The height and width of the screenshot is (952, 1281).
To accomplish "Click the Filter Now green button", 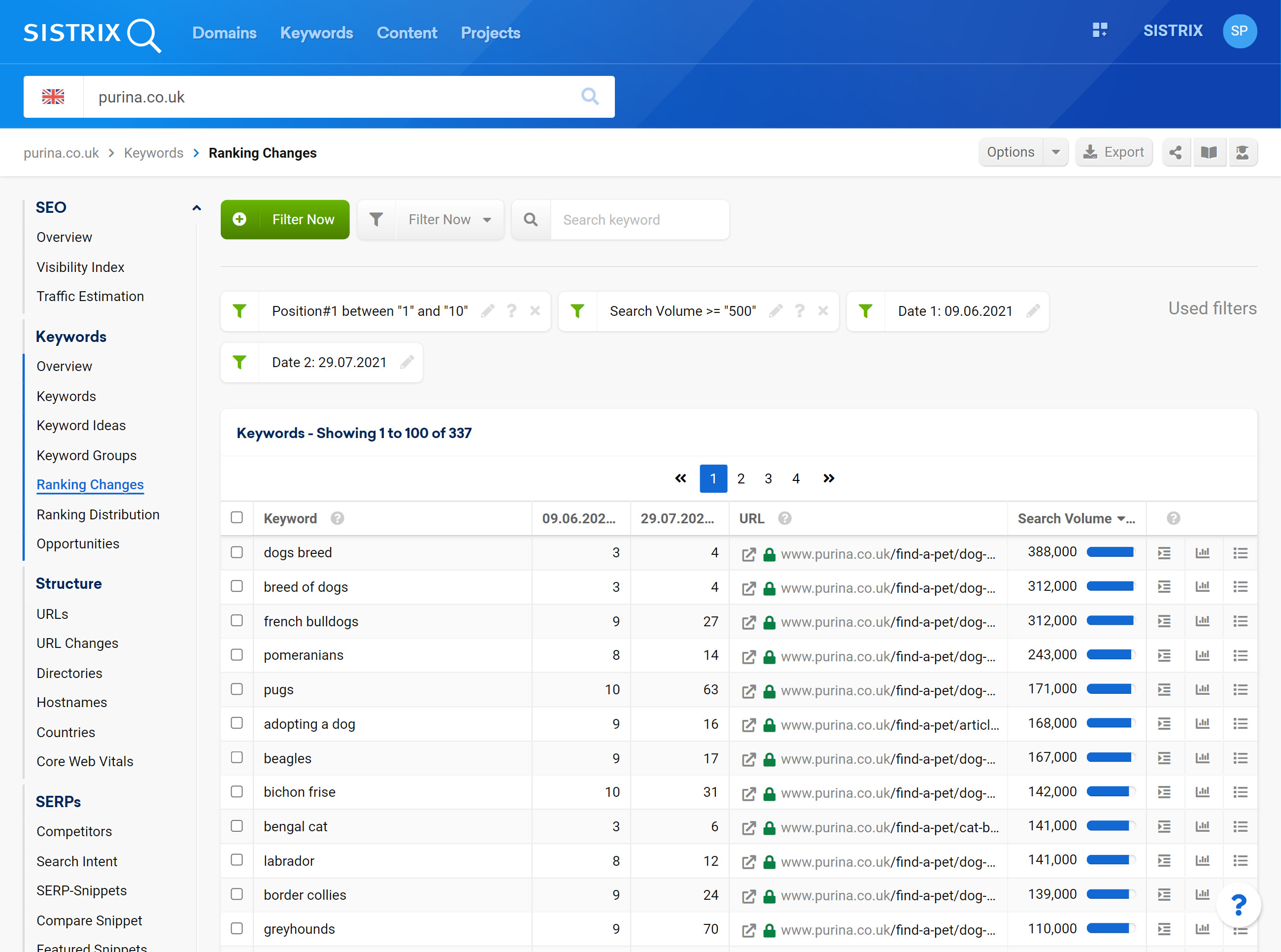I will click(x=284, y=219).
